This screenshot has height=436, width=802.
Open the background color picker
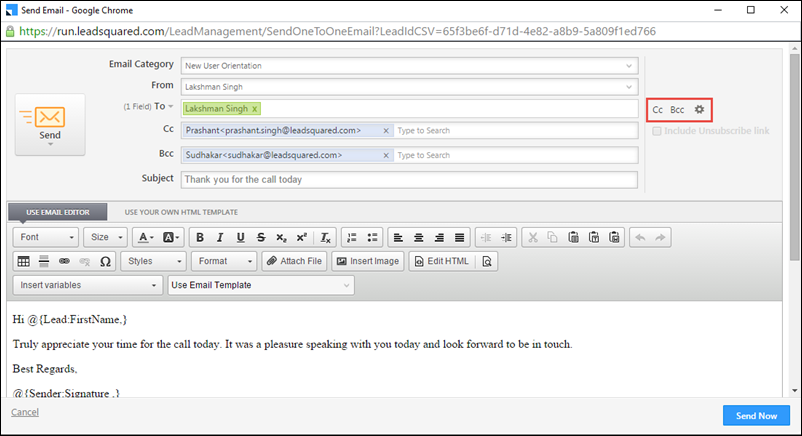coord(171,237)
